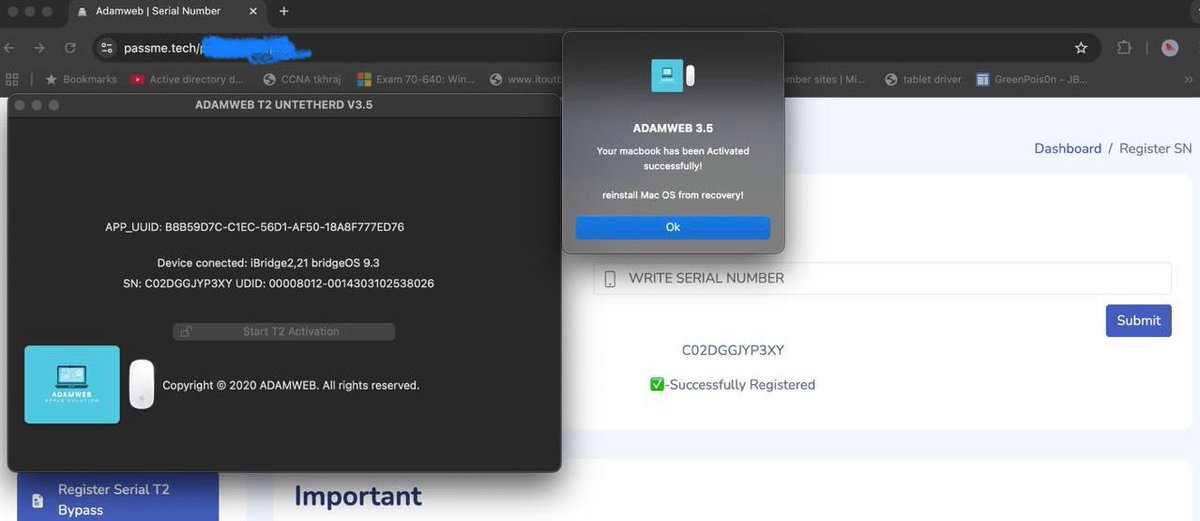1200x521 pixels.
Task: Click the Submit button
Action: 1138,320
